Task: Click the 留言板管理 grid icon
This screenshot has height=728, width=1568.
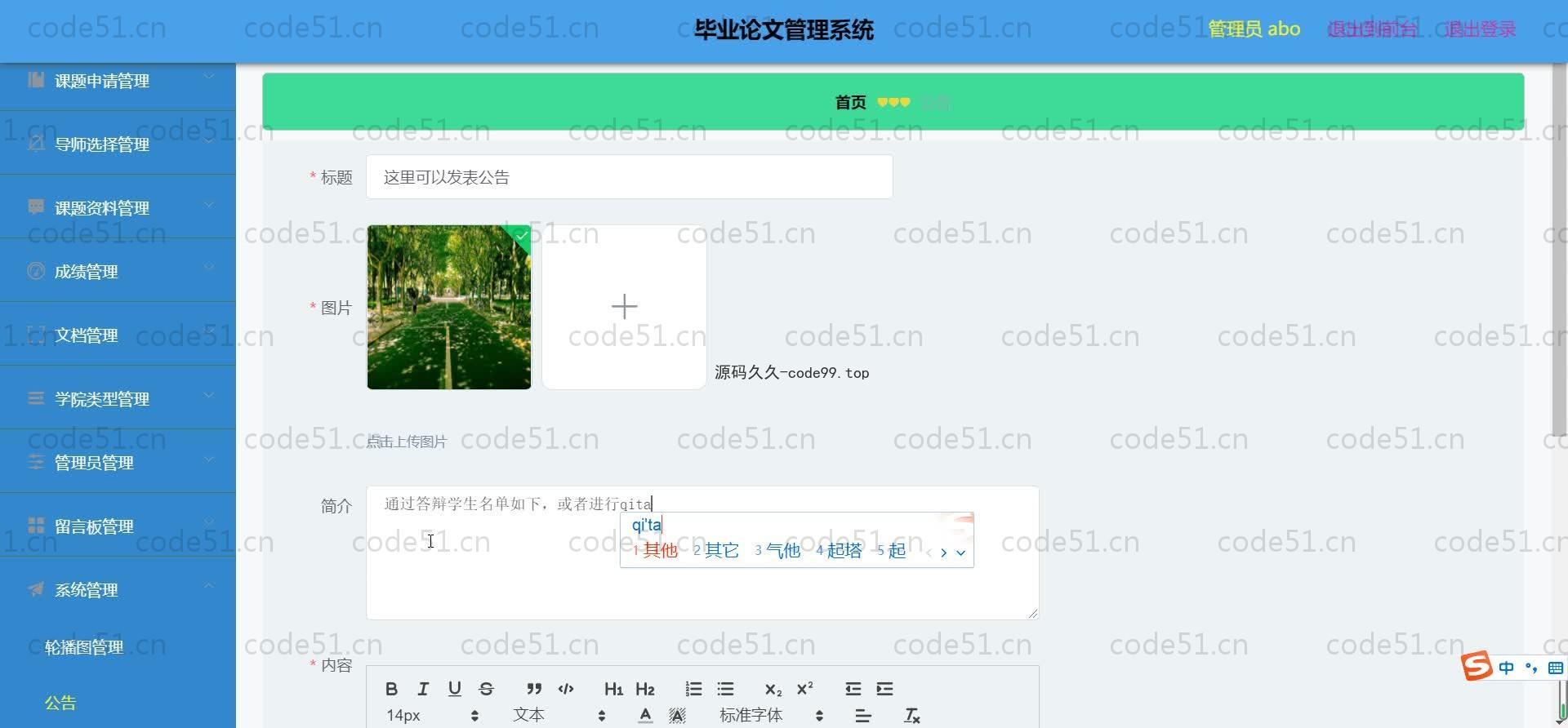Action: point(36,525)
